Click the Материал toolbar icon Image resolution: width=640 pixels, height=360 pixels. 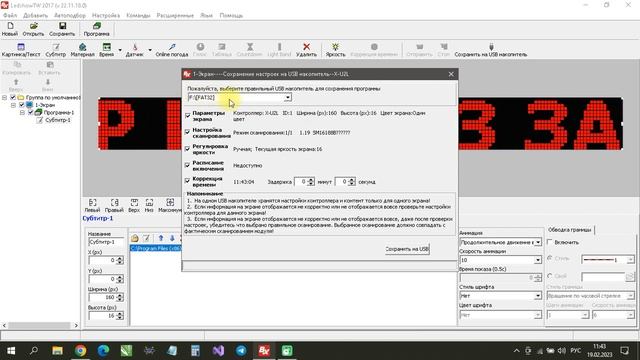click(82, 50)
